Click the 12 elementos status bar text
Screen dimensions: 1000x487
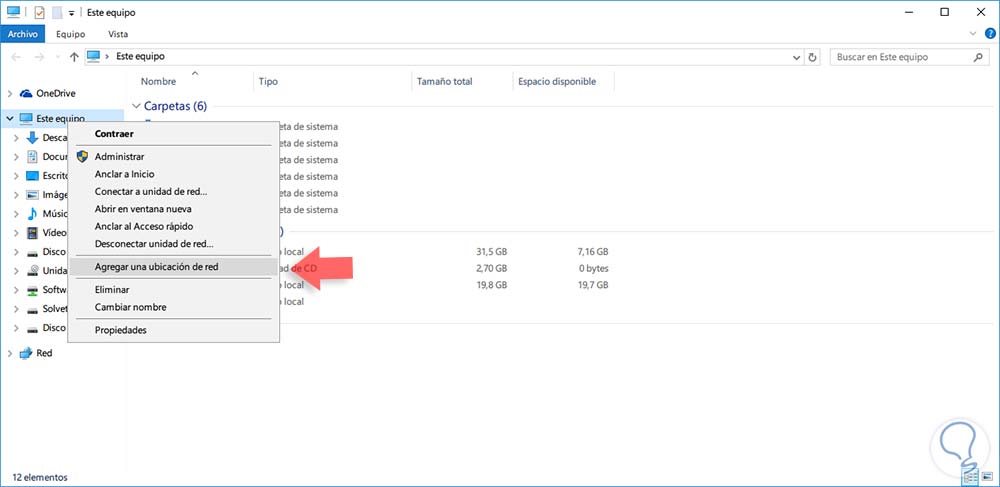40,477
